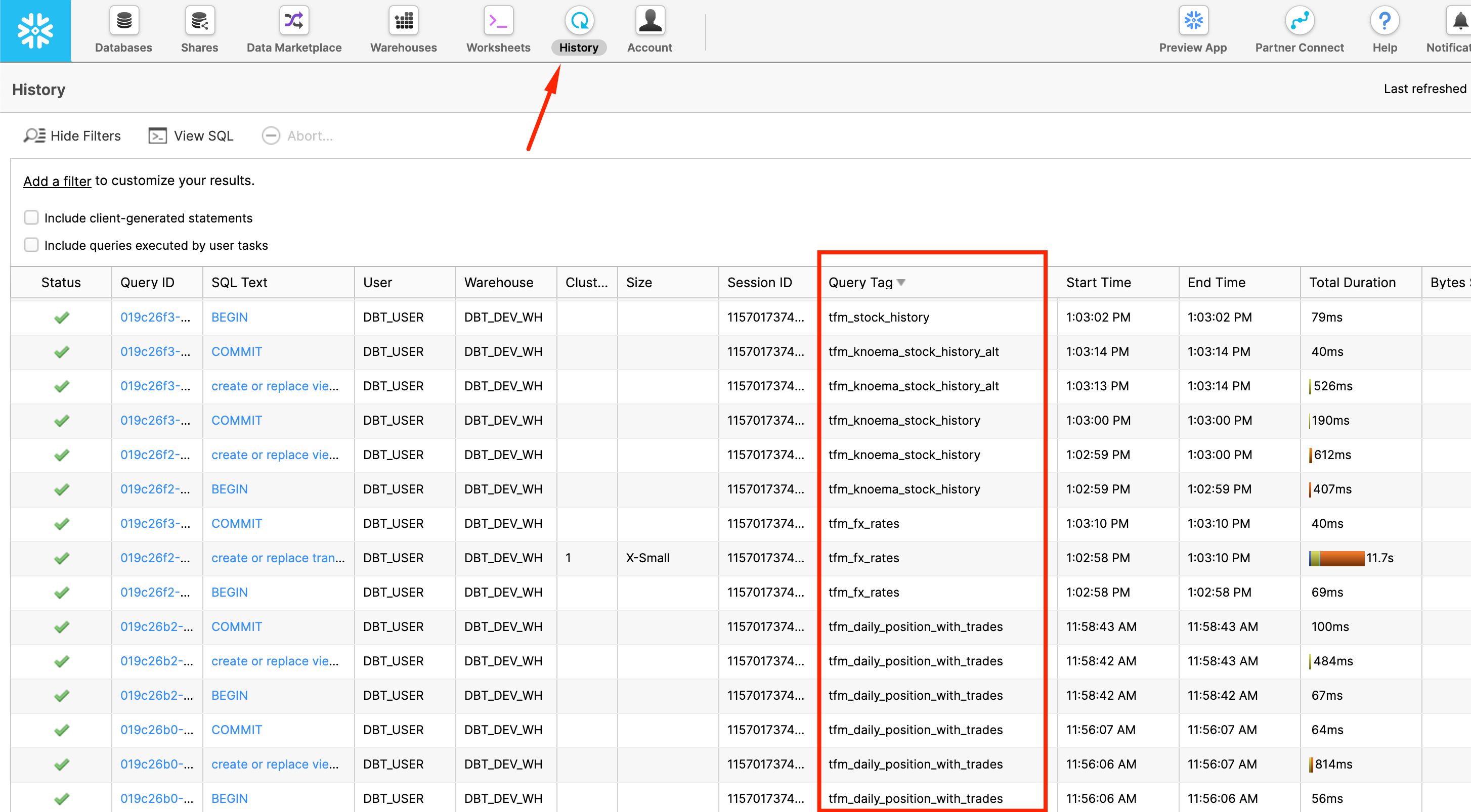Open the first BEGIN query SQL text
The width and height of the screenshot is (1471, 812).
[x=229, y=317]
